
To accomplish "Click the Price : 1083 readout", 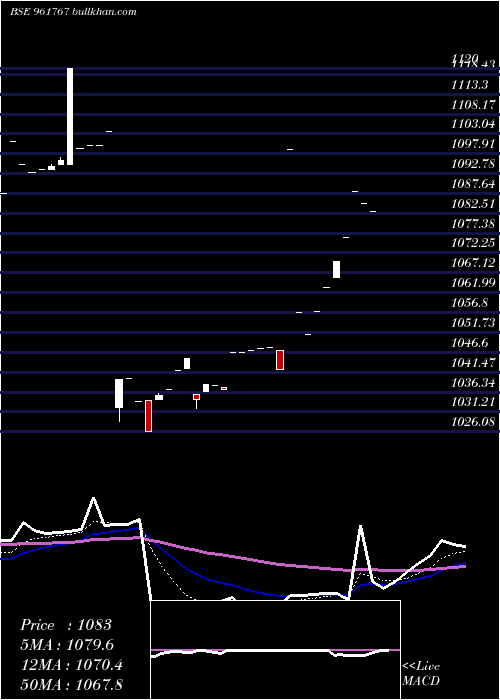I will pos(66,625).
